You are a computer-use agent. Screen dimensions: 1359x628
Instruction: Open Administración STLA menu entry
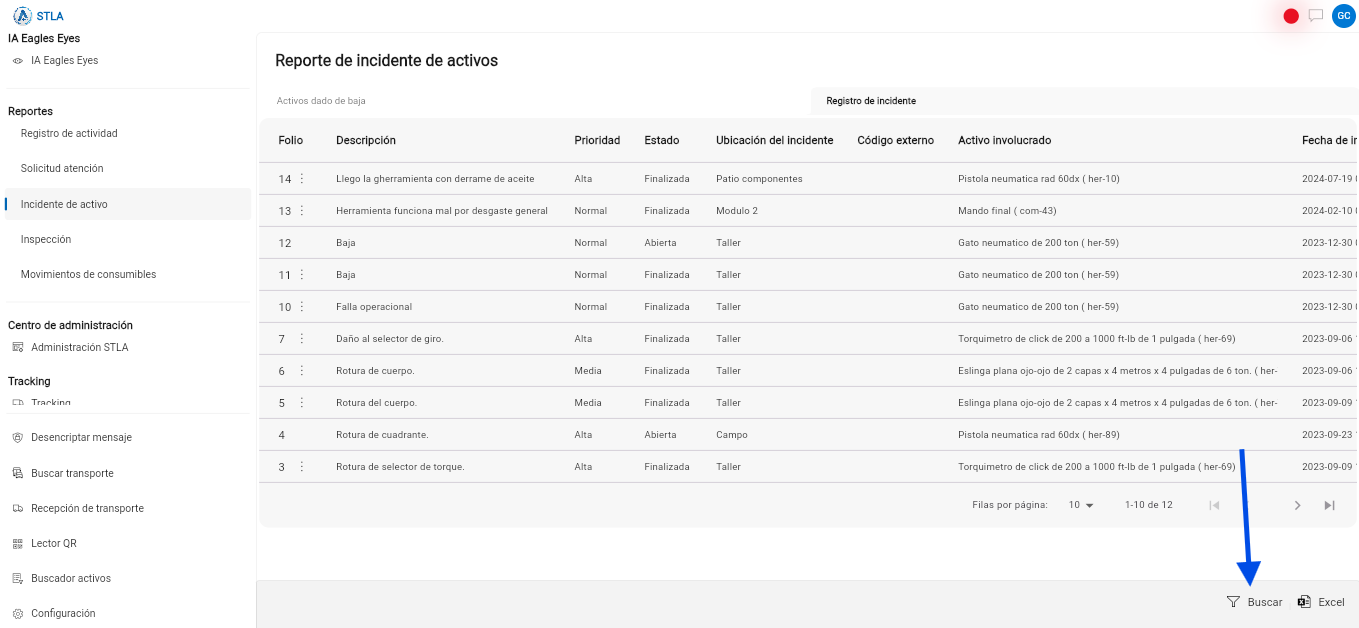pos(80,347)
